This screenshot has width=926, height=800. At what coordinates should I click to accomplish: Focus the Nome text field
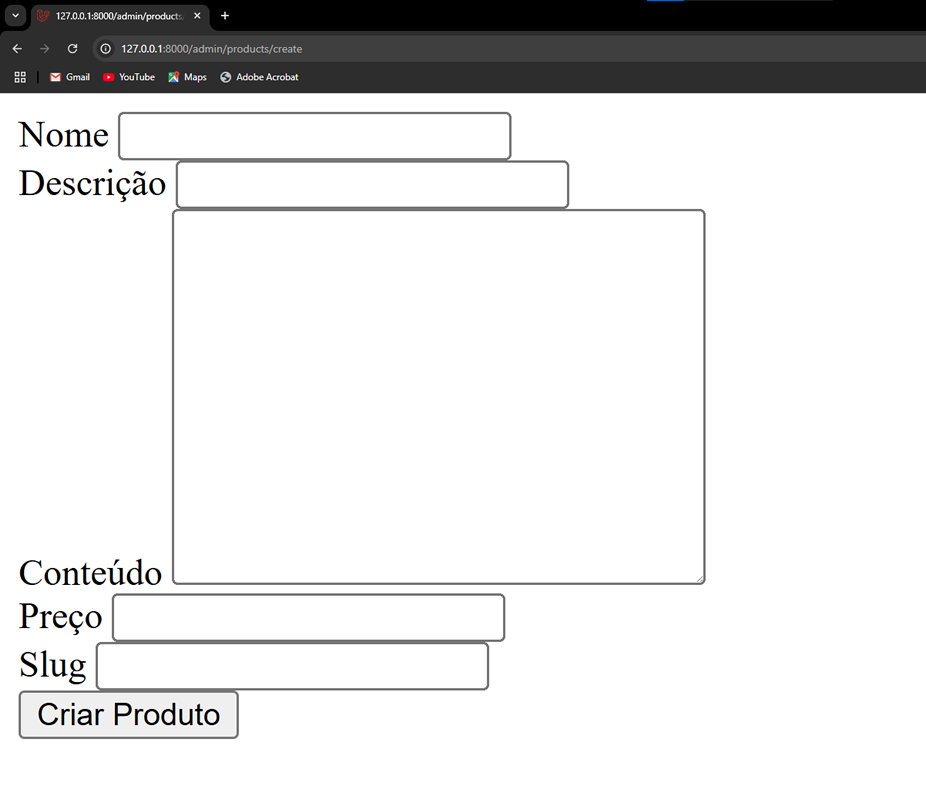click(x=314, y=136)
